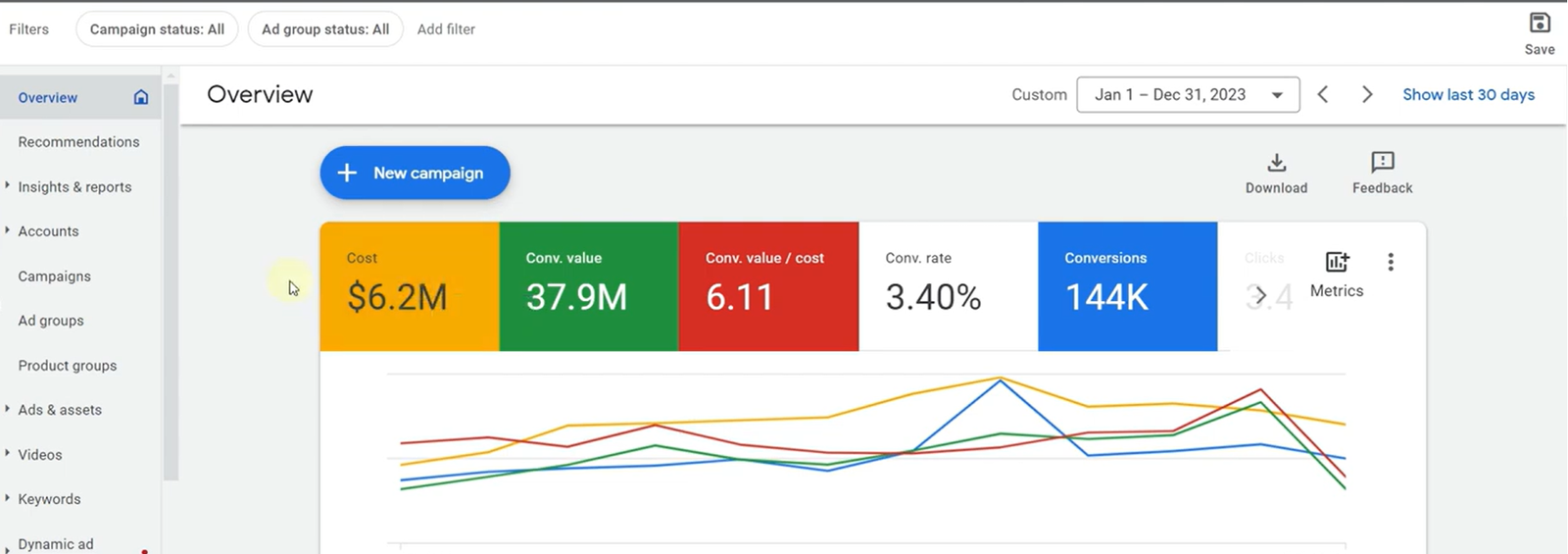Go to next date range arrow
Viewport: 1568px width, 554px height.
click(x=1367, y=95)
